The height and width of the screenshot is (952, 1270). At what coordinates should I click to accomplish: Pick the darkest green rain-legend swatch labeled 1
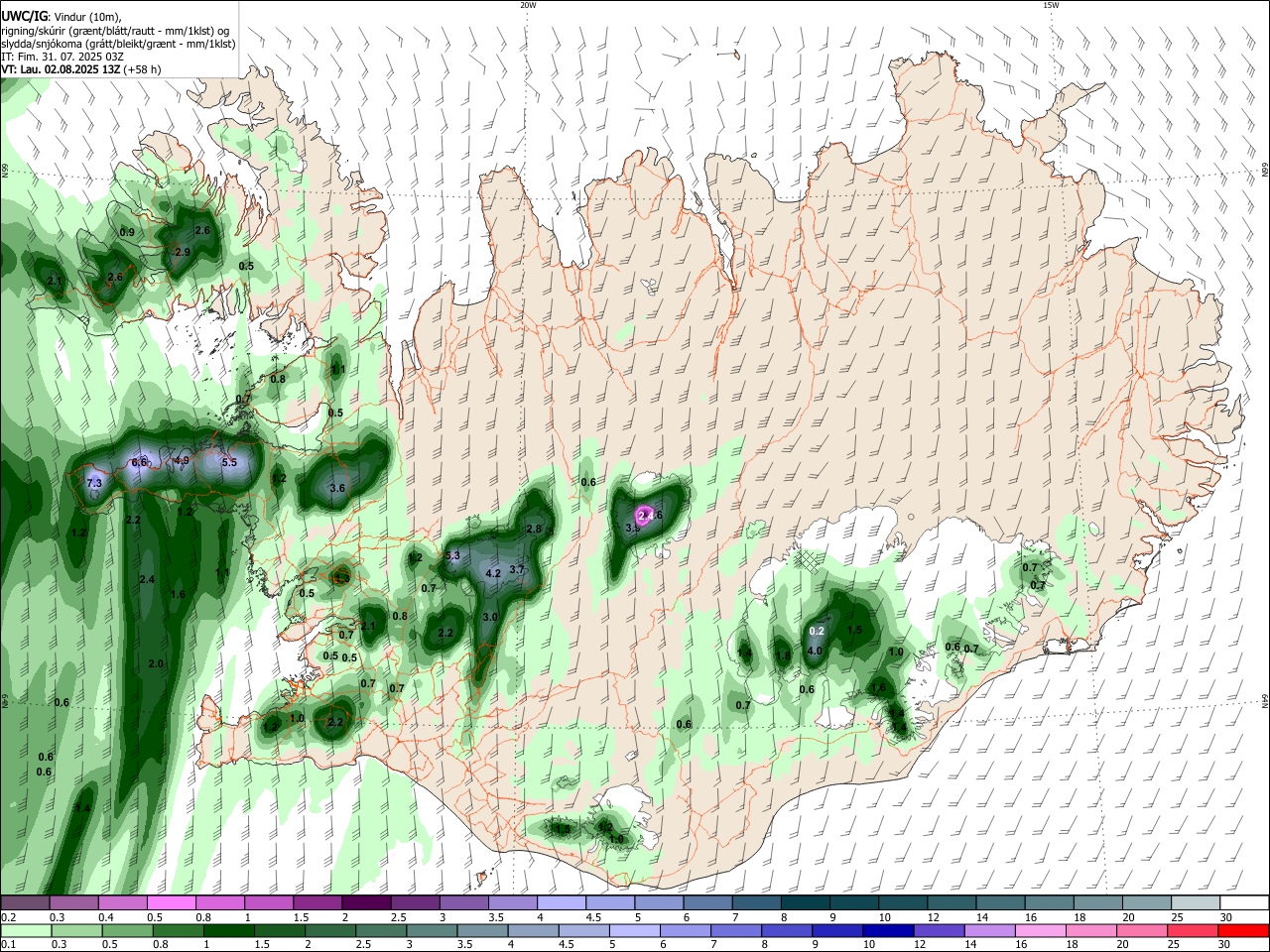228,930
